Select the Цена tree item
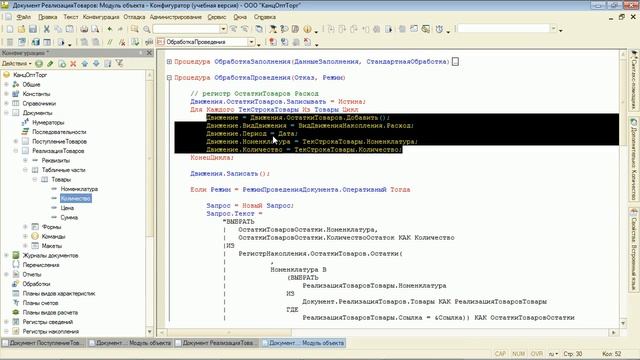This screenshot has width=640, height=360. [x=67, y=208]
